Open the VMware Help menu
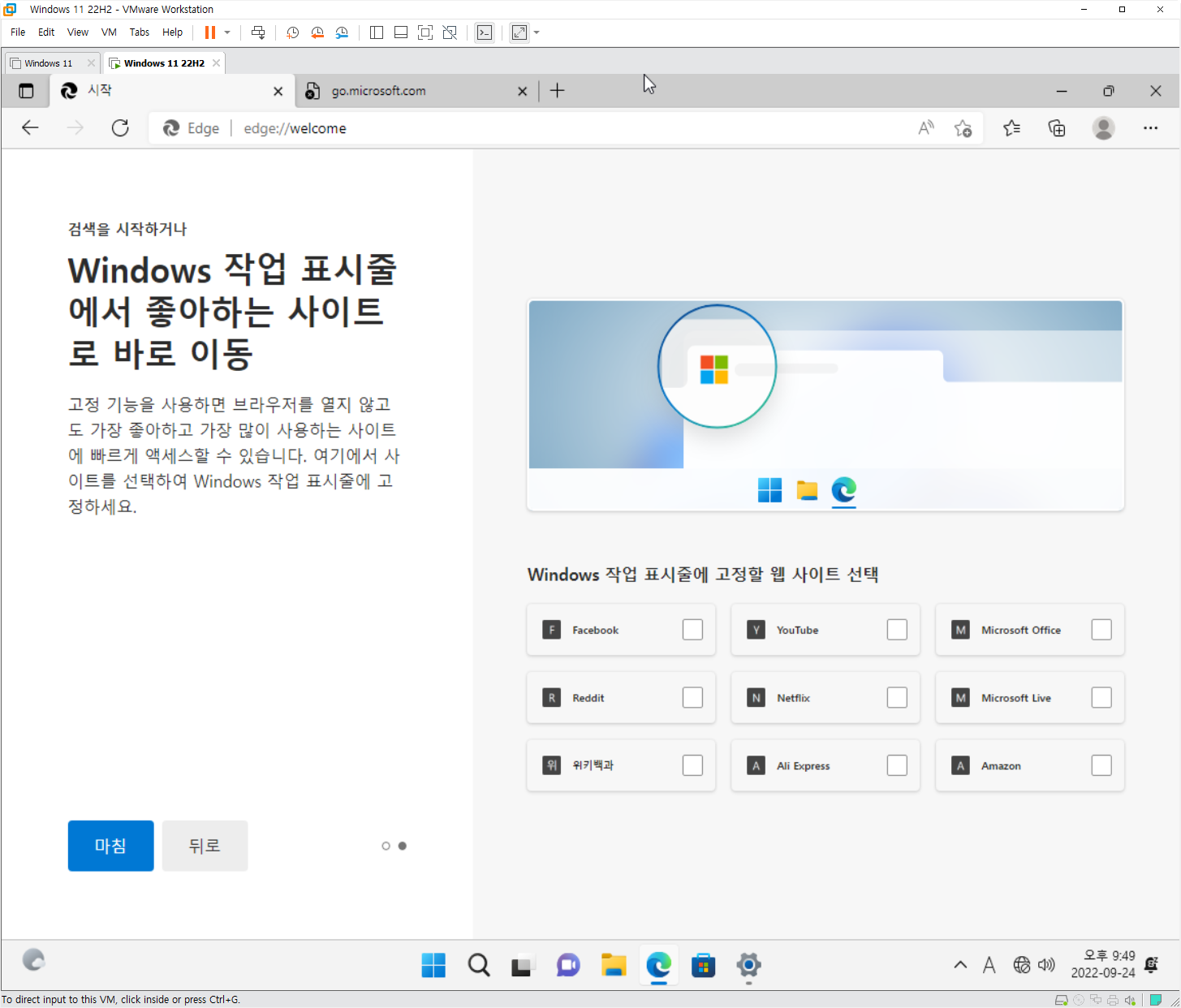 point(172,32)
